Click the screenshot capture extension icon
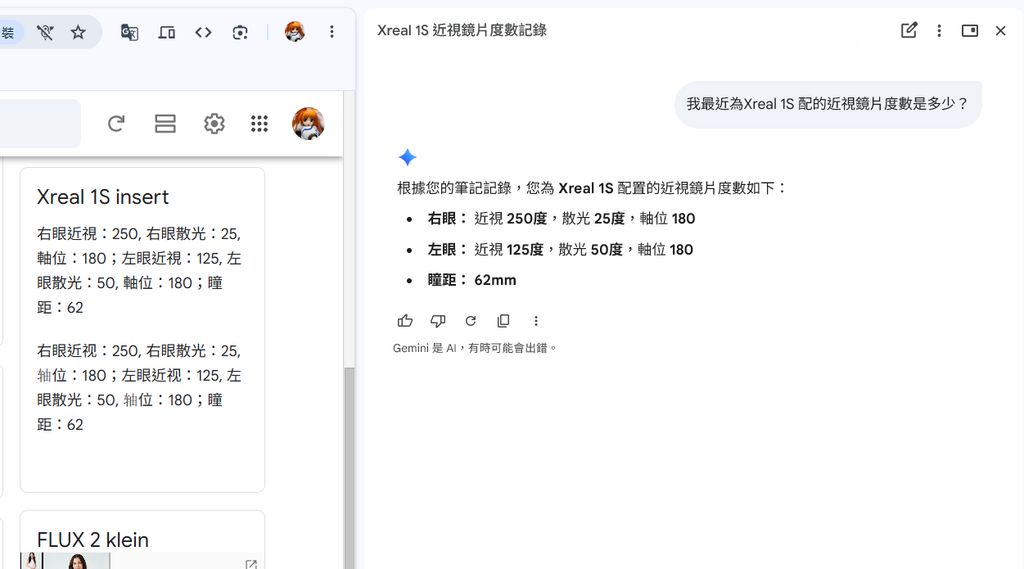Viewport: 1024px width, 569px height. click(x=240, y=32)
